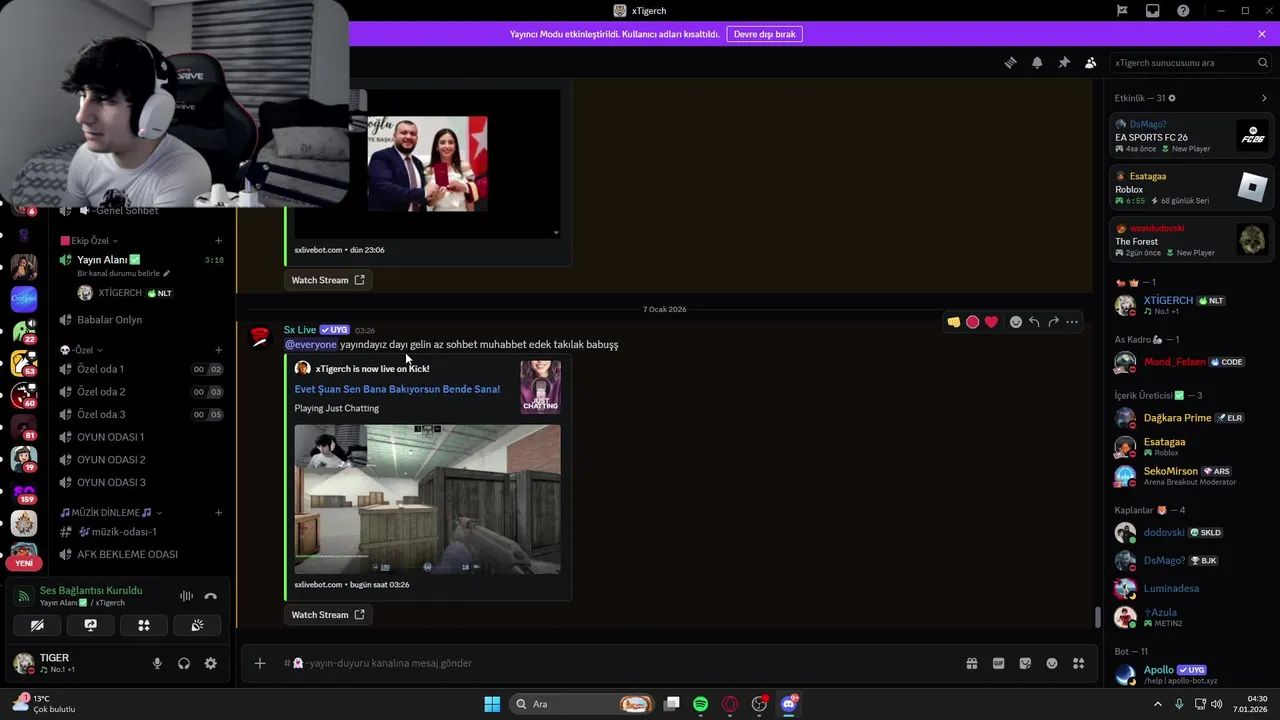Collapse the Ekip Özel category
The height and width of the screenshot is (720, 1280).
[89, 240]
